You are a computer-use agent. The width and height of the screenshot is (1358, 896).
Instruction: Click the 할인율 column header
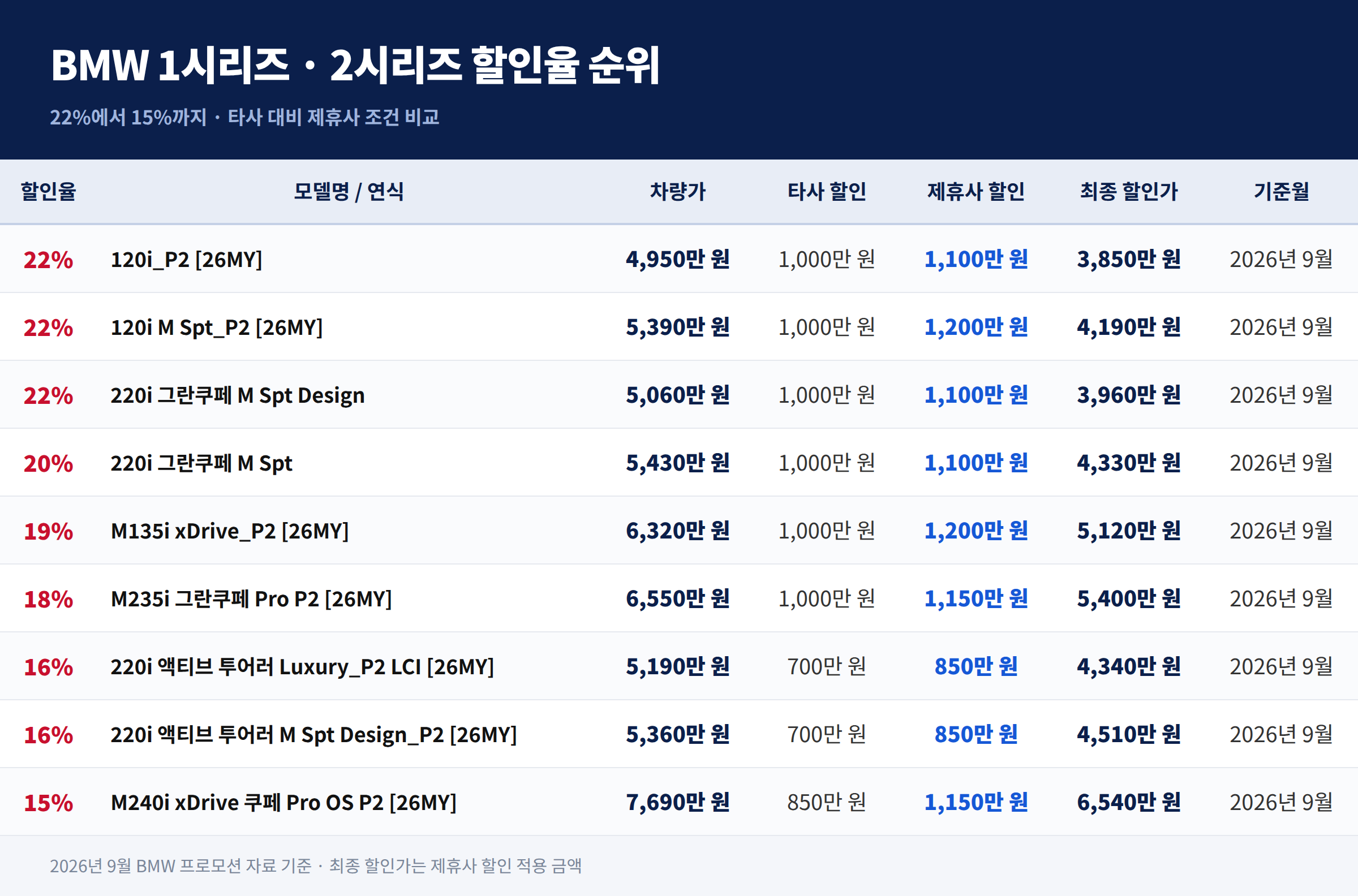point(49,191)
